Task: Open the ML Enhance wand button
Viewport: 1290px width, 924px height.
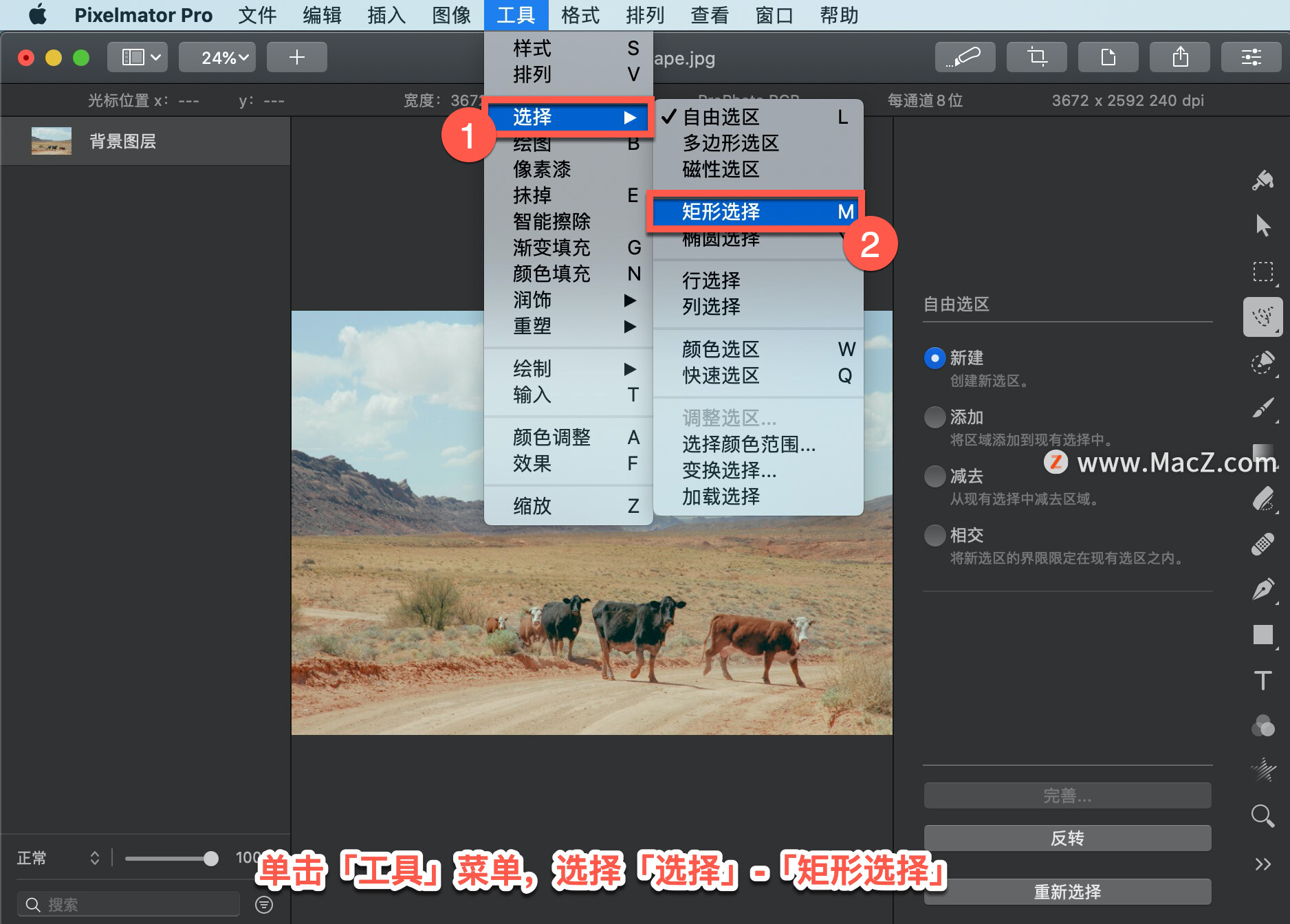Action: [x=965, y=57]
